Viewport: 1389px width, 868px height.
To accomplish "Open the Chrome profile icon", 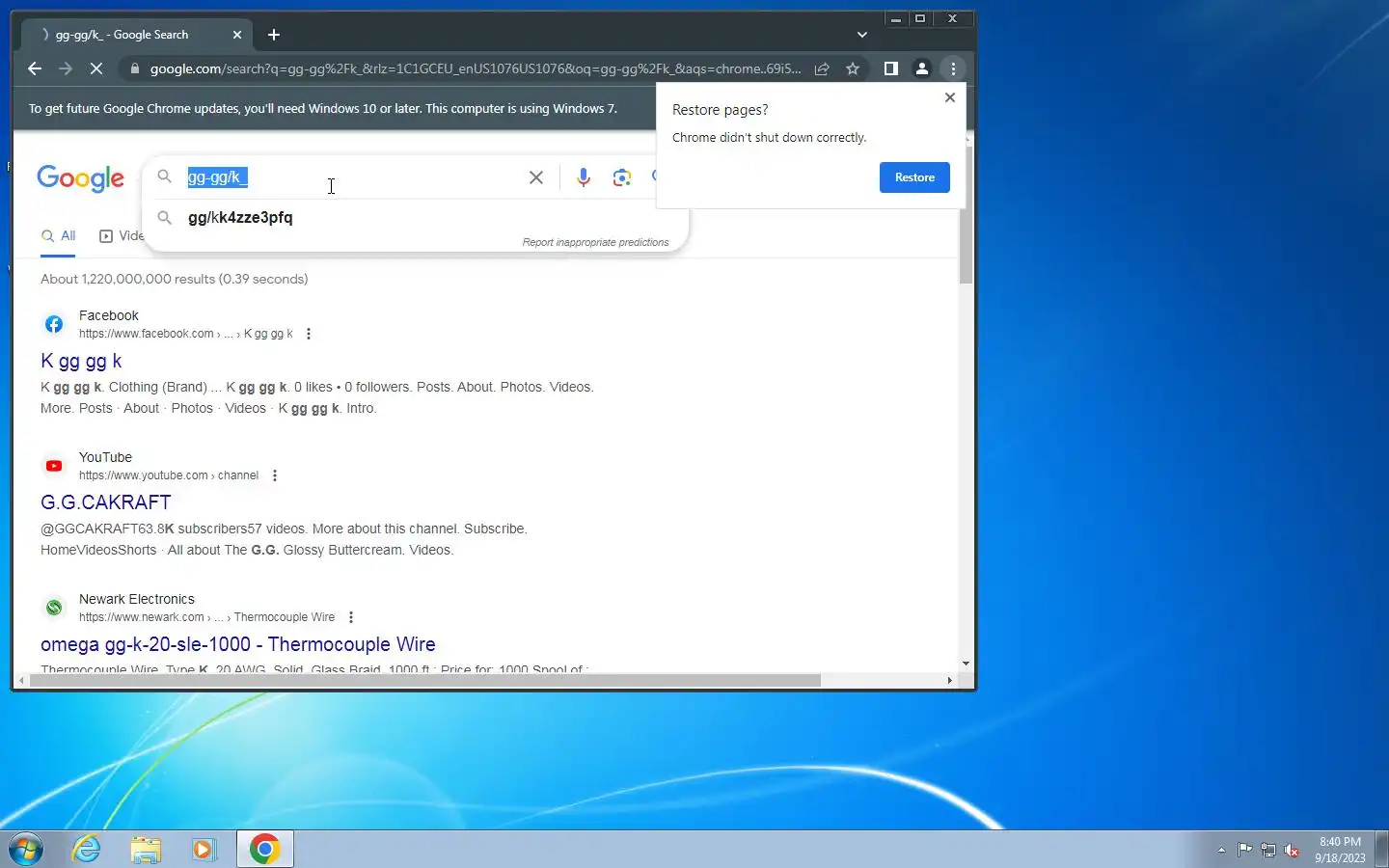I will (922, 68).
